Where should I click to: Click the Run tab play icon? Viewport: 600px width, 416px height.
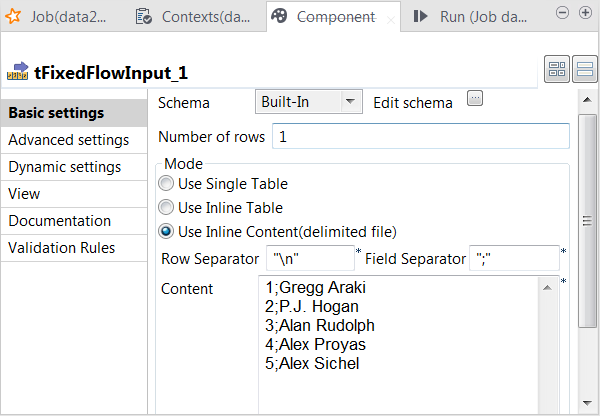pos(421,16)
